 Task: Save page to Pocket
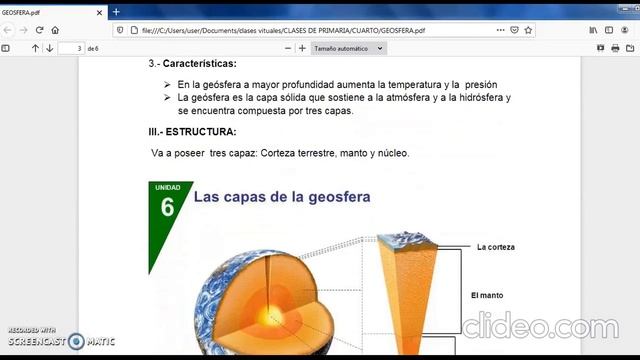click(514, 30)
